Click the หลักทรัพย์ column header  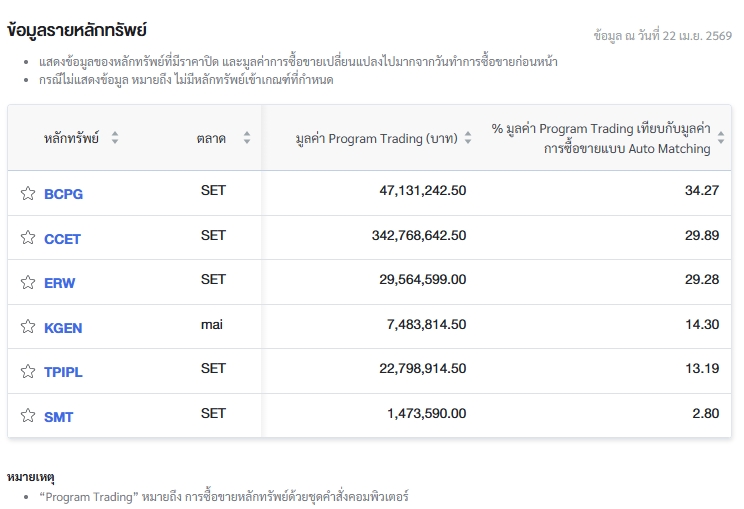[x=71, y=138]
